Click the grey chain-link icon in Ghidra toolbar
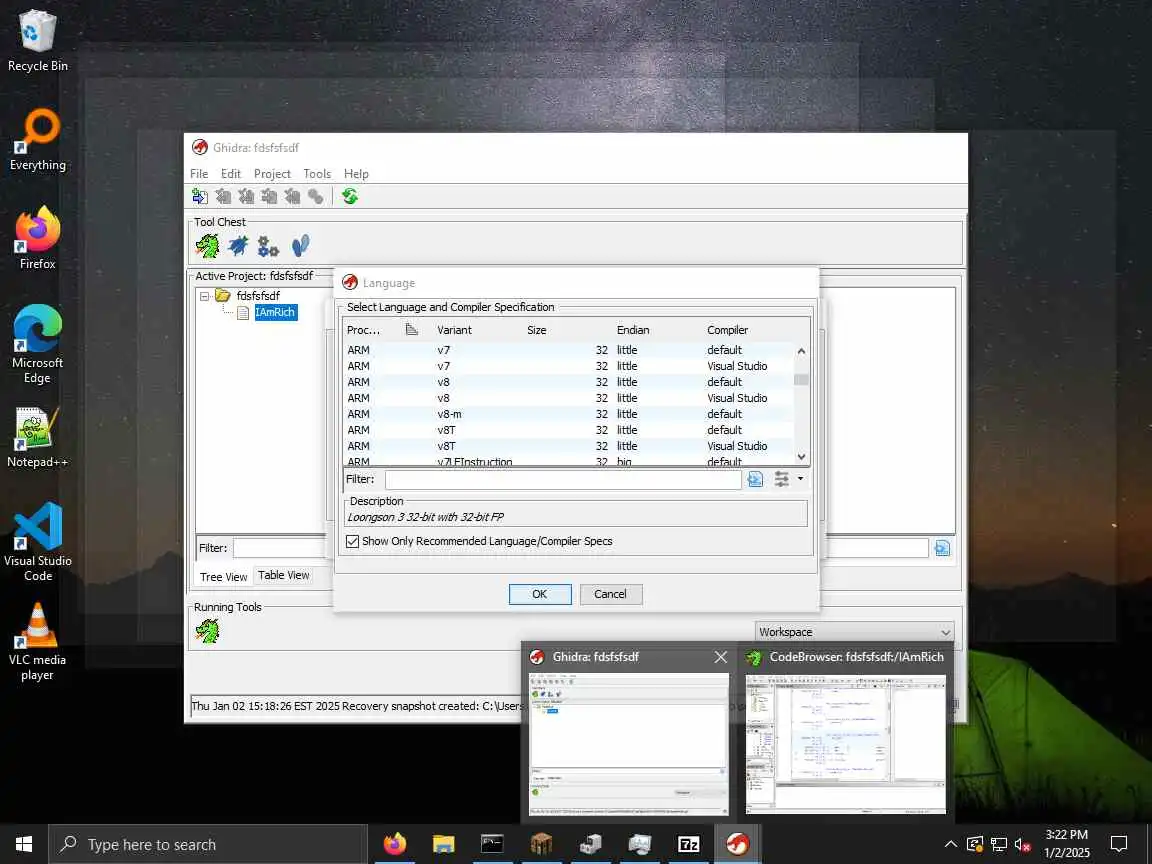The width and height of the screenshot is (1152, 864). point(315,196)
